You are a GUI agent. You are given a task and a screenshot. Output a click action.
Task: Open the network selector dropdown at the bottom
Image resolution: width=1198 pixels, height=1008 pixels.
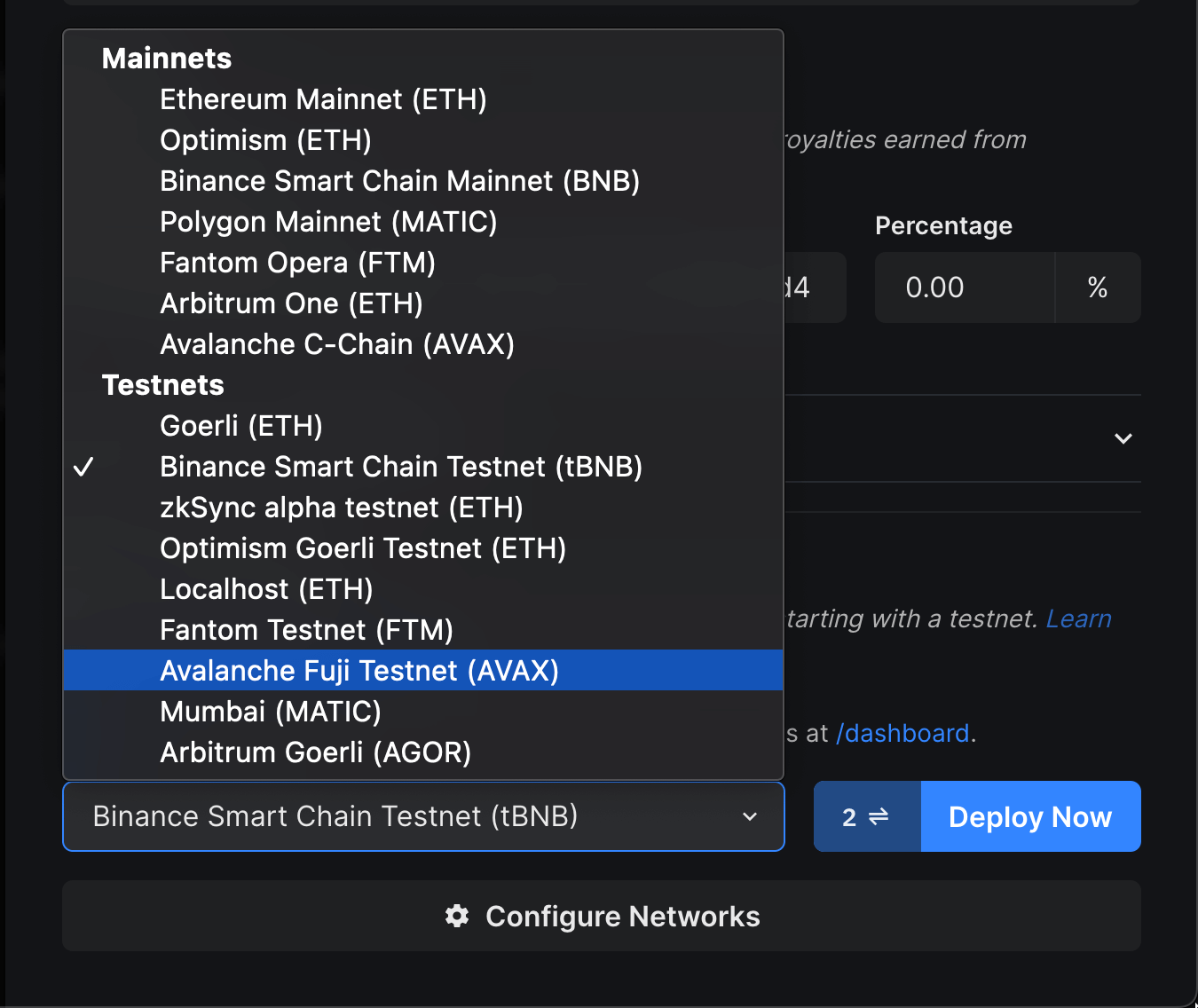[423, 815]
